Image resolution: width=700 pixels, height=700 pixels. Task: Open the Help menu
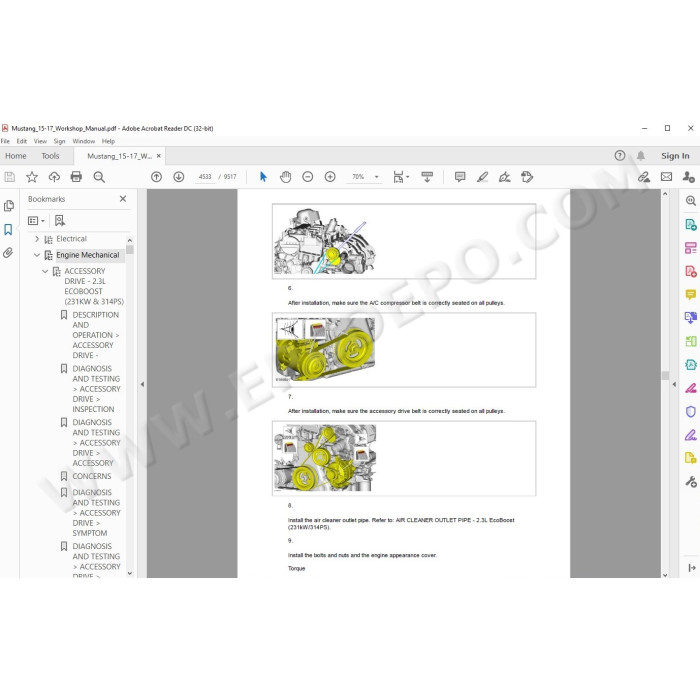click(108, 141)
